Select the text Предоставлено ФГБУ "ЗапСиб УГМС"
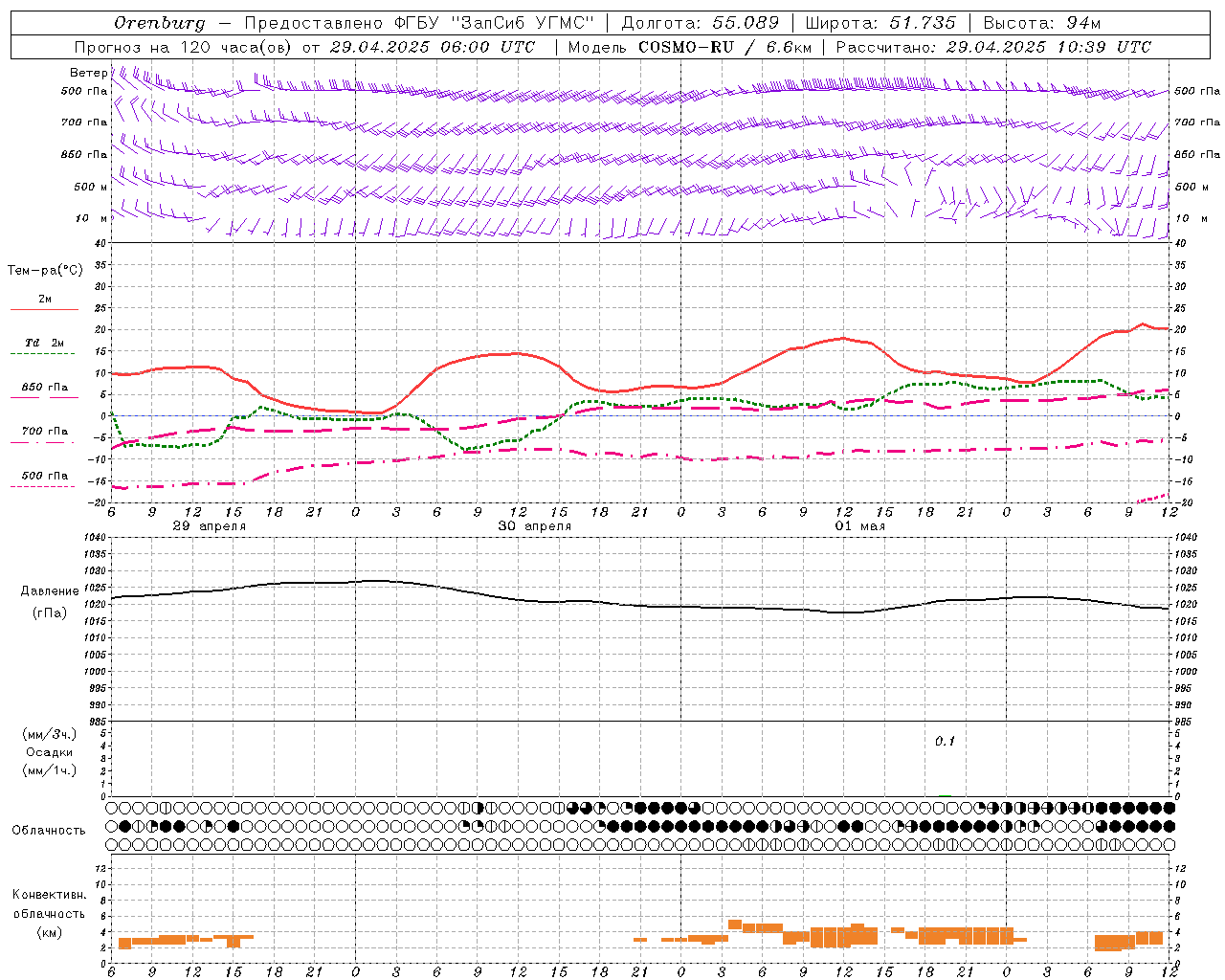The width and height of the screenshot is (1225, 980). (x=419, y=23)
